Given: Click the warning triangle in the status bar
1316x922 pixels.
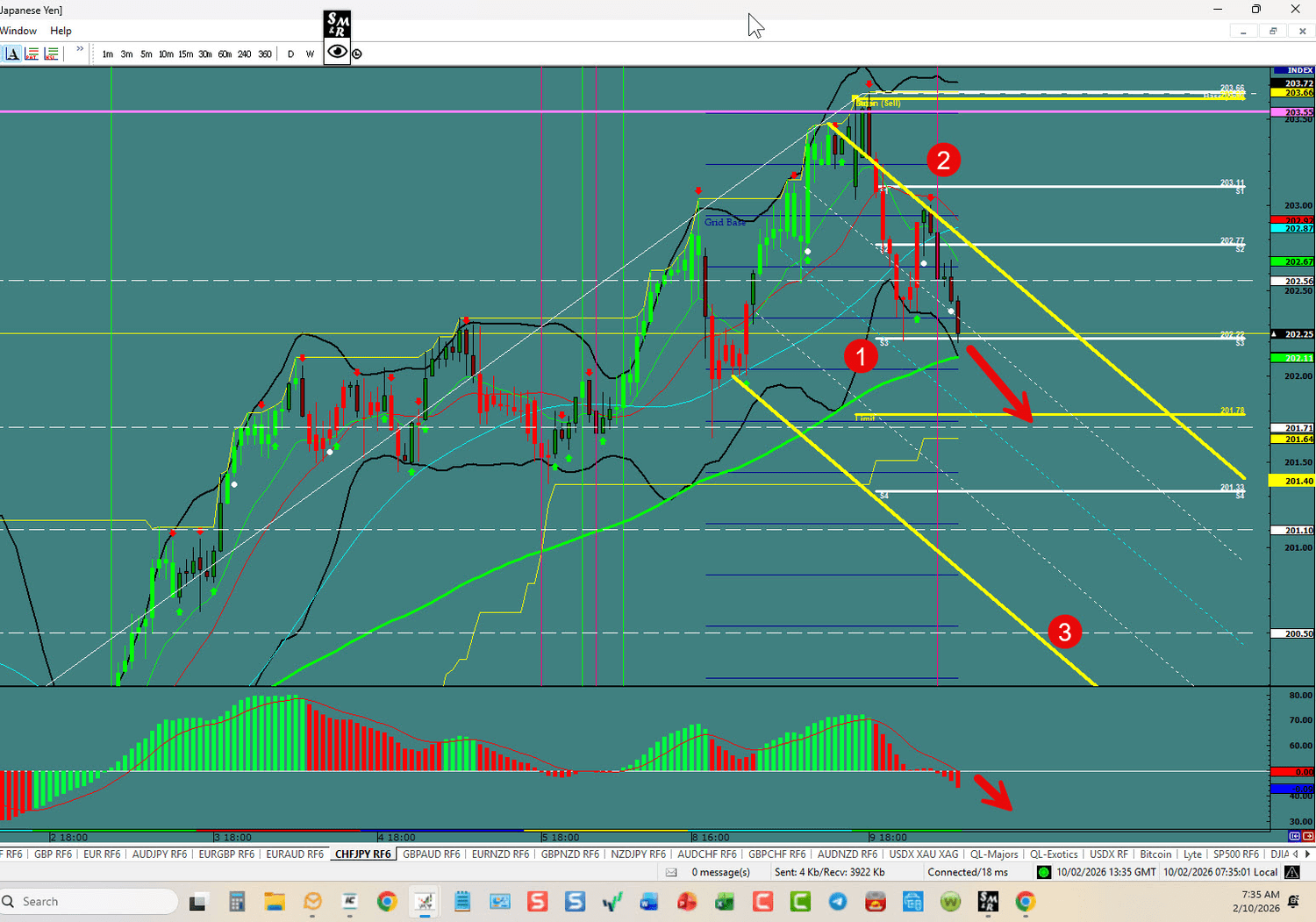Looking at the screenshot, I should [x=1291, y=871].
